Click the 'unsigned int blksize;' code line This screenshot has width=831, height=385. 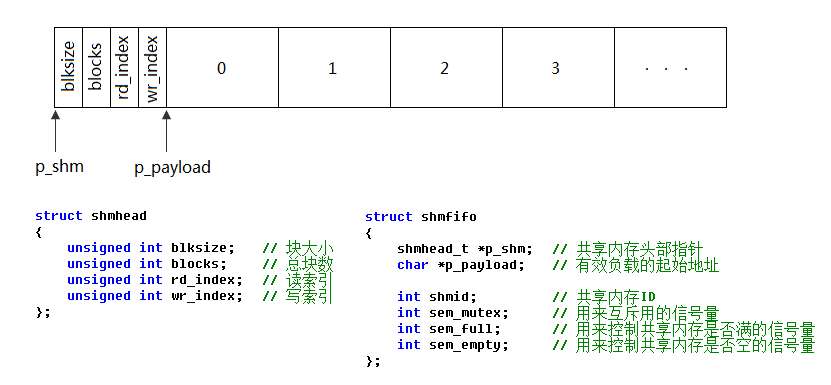pyautogui.click(x=151, y=248)
